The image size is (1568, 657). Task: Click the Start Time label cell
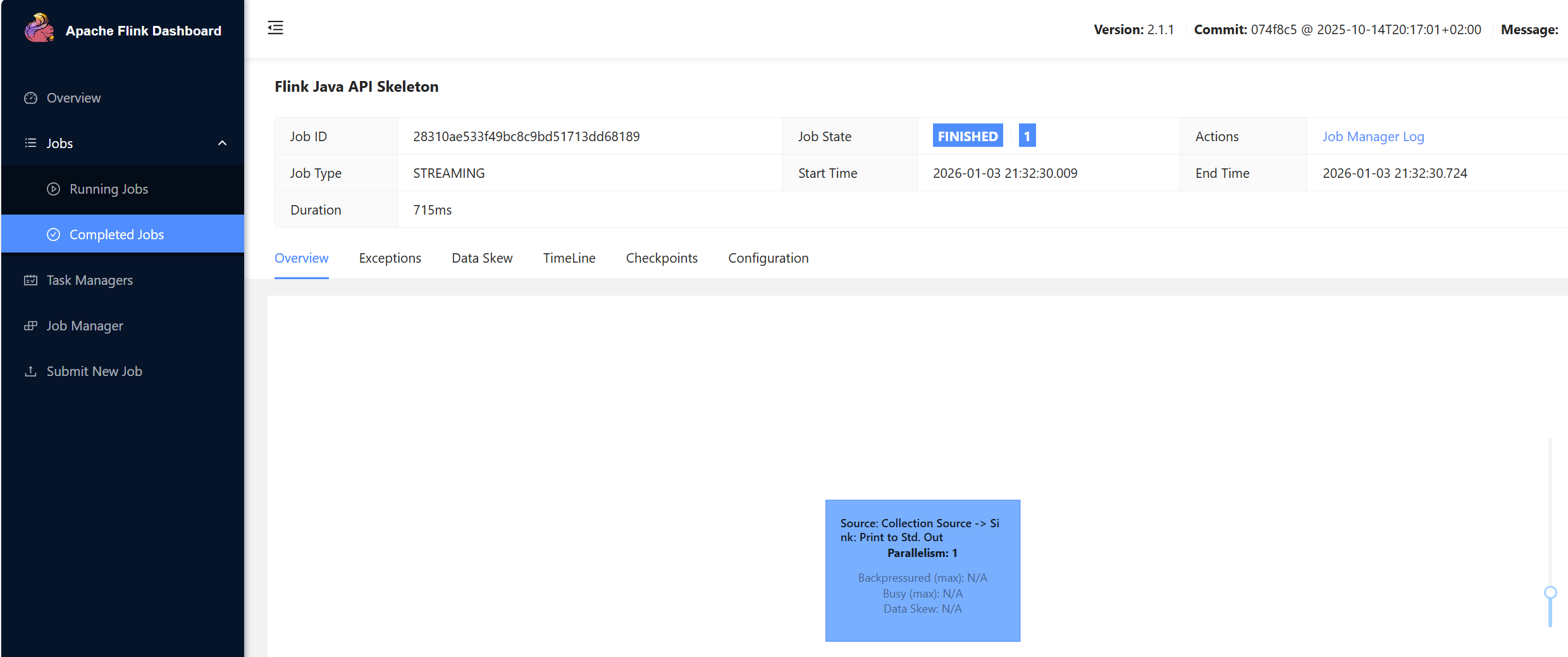point(849,173)
